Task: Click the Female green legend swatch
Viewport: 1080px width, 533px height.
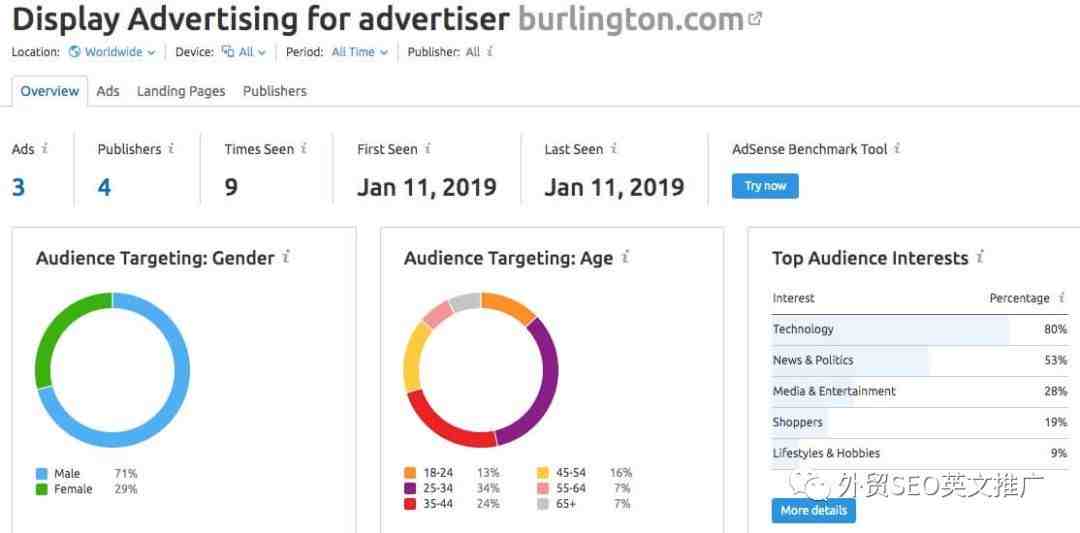Action: point(41,490)
